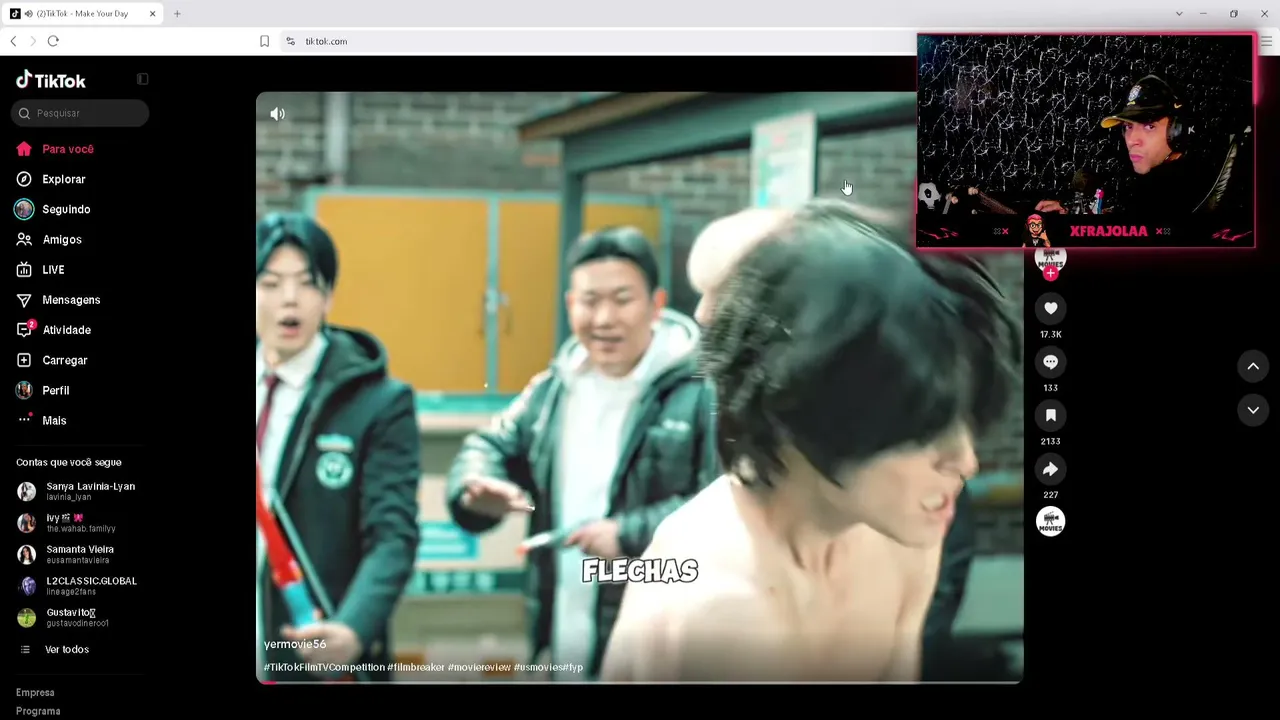Go to the previous video
This screenshot has width=1280, height=720.
point(1253,366)
